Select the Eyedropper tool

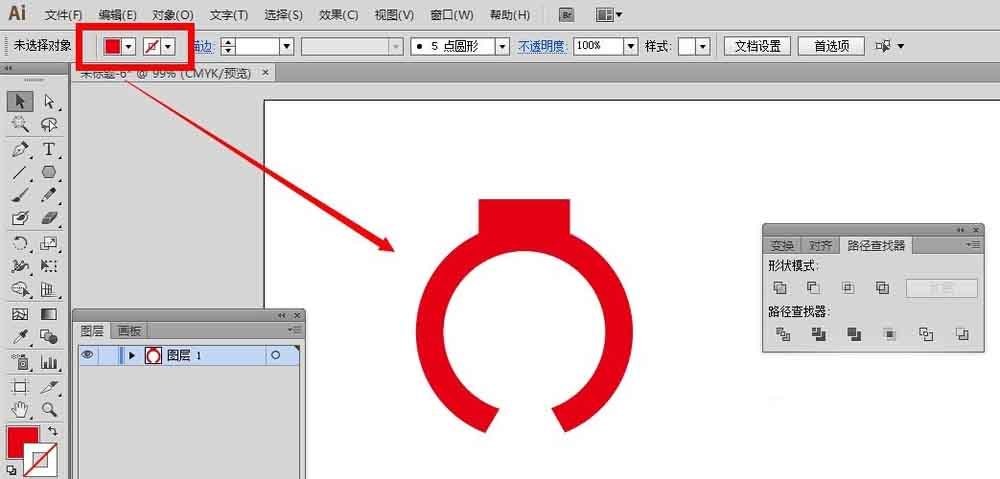(x=20, y=336)
